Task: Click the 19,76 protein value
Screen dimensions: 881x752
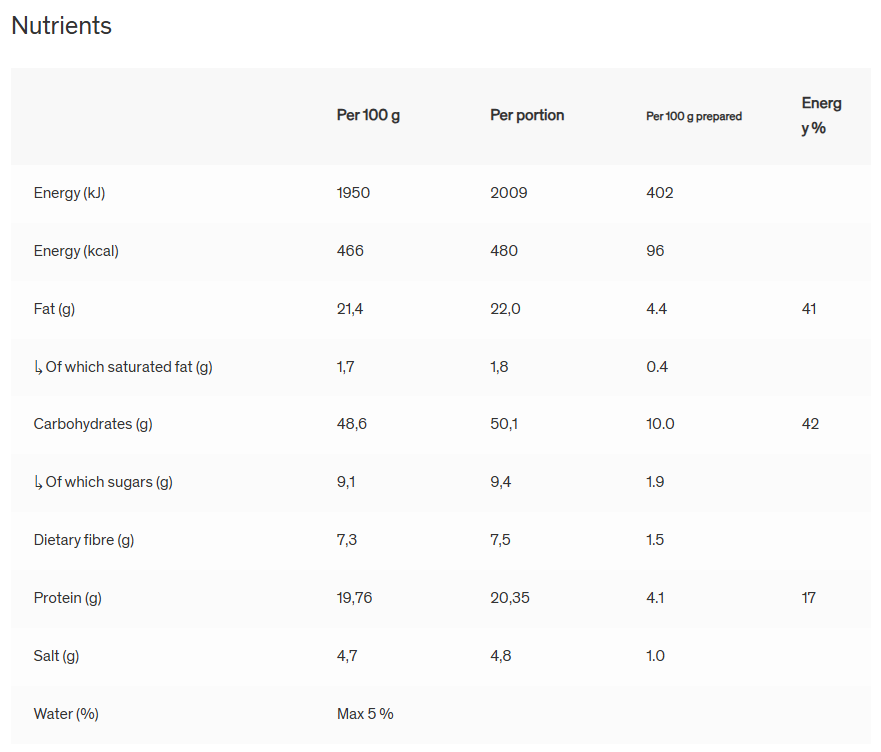Action: (x=354, y=598)
